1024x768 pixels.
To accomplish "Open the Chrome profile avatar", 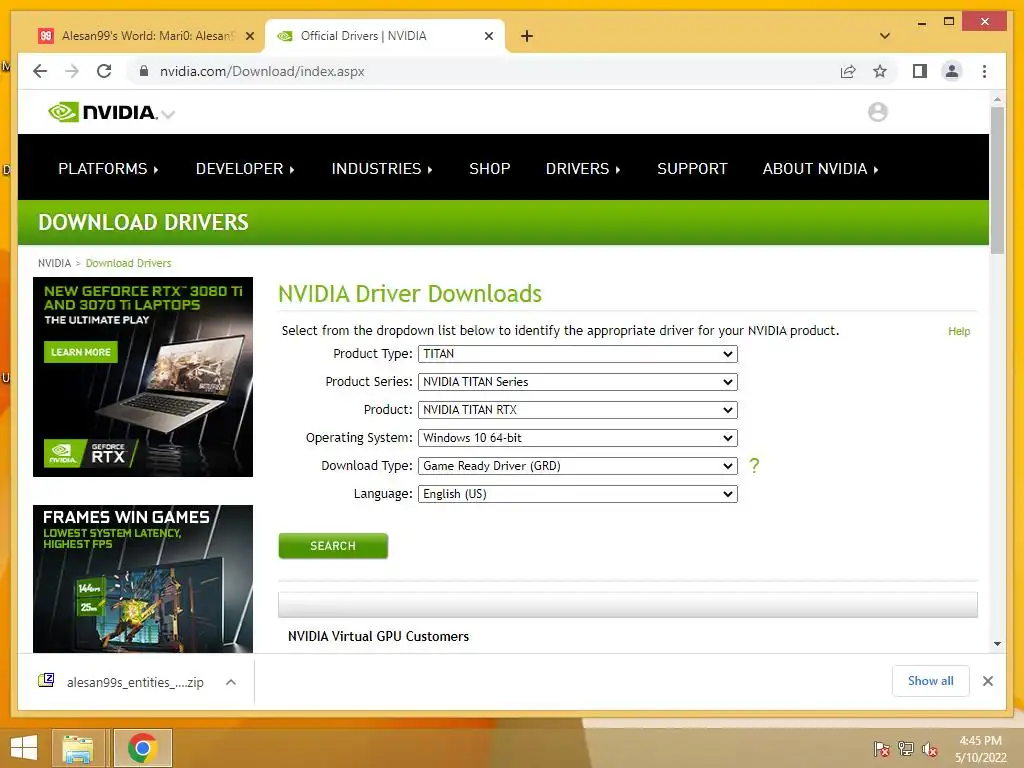I will (952, 71).
